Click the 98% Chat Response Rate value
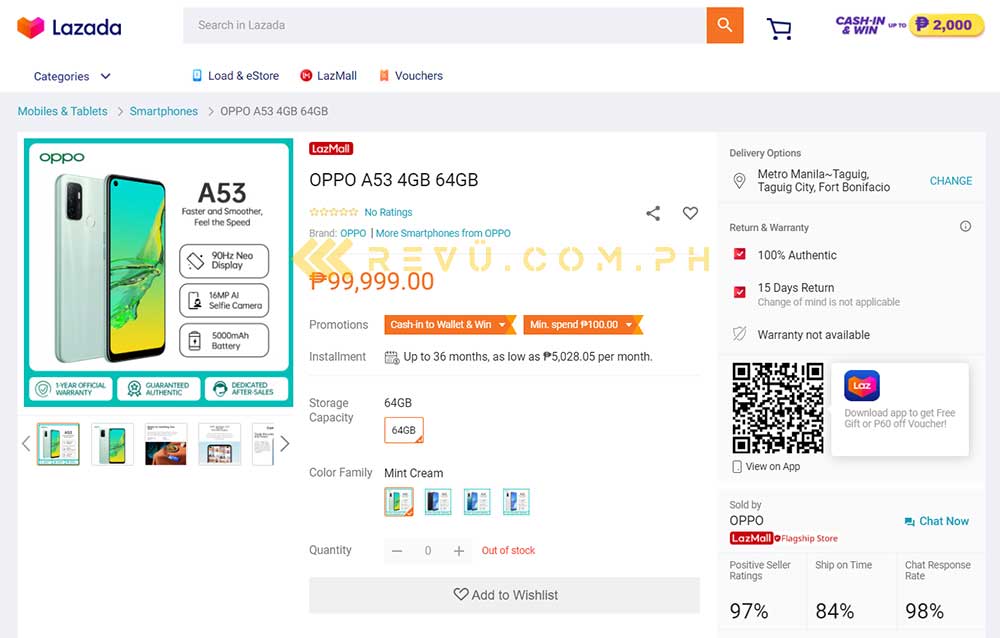Screen dimensions: 1000x638 (x=924, y=611)
